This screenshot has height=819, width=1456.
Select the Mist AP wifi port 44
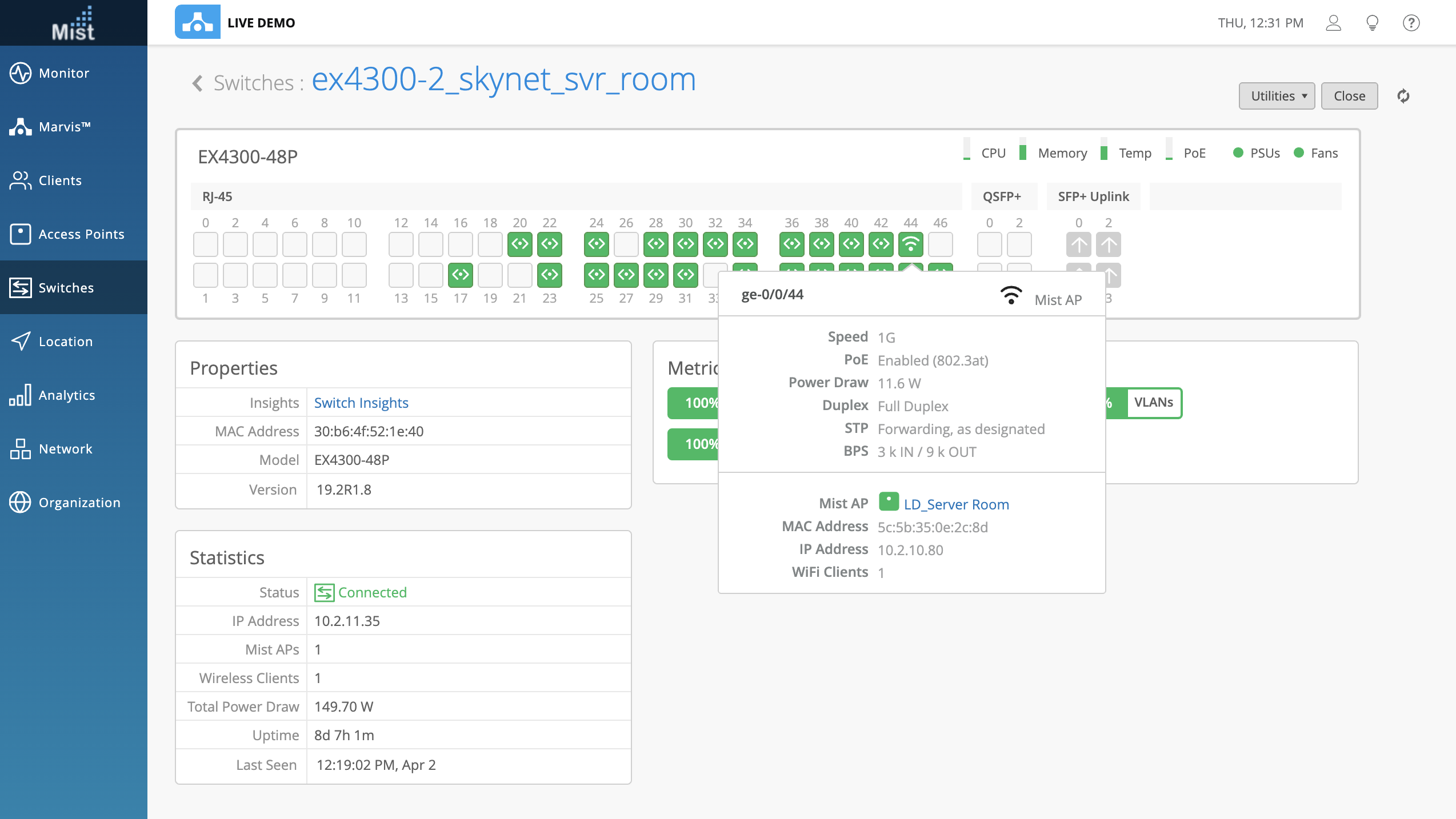(910, 244)
